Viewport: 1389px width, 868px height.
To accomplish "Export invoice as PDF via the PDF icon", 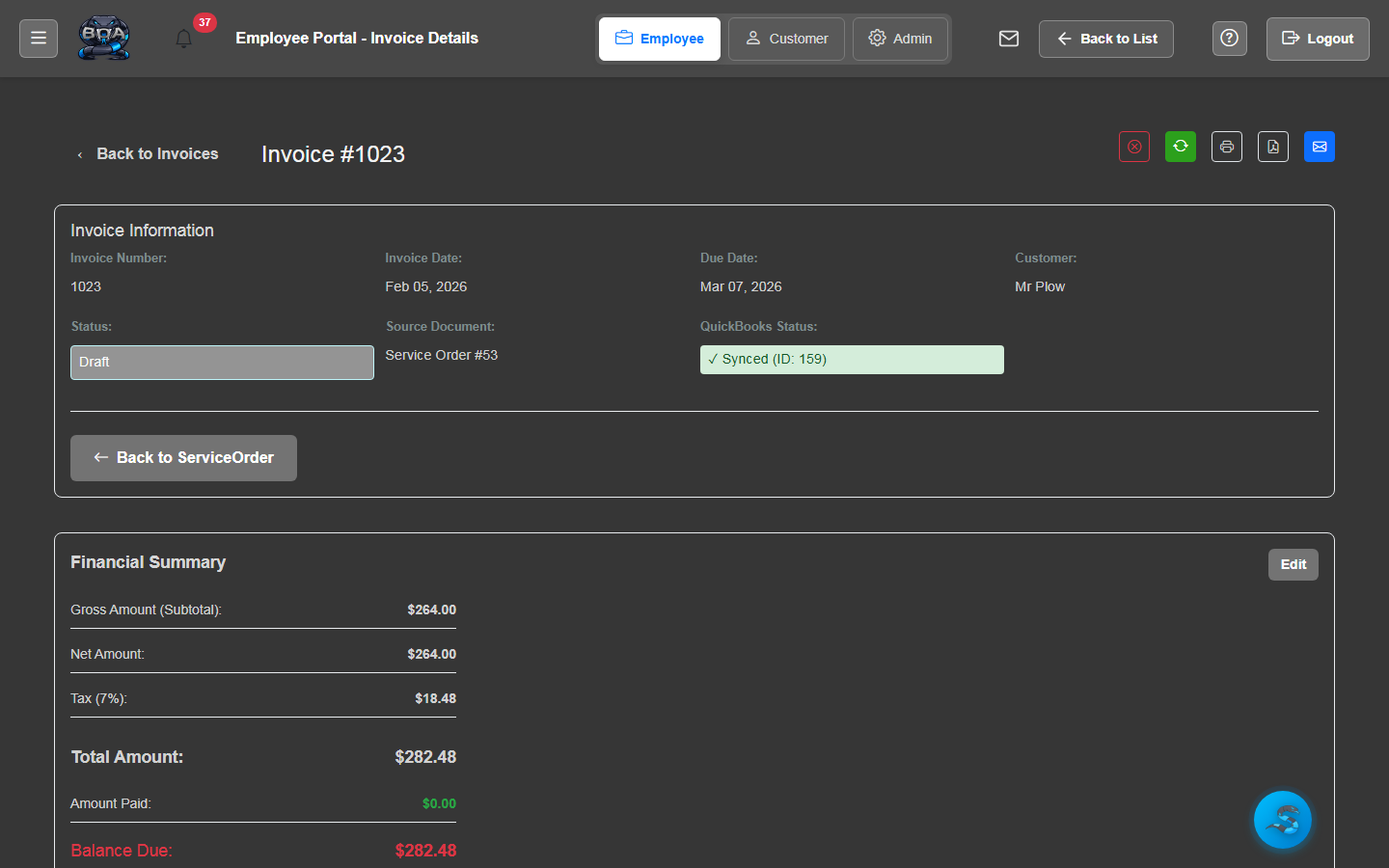I will 1272,147.
